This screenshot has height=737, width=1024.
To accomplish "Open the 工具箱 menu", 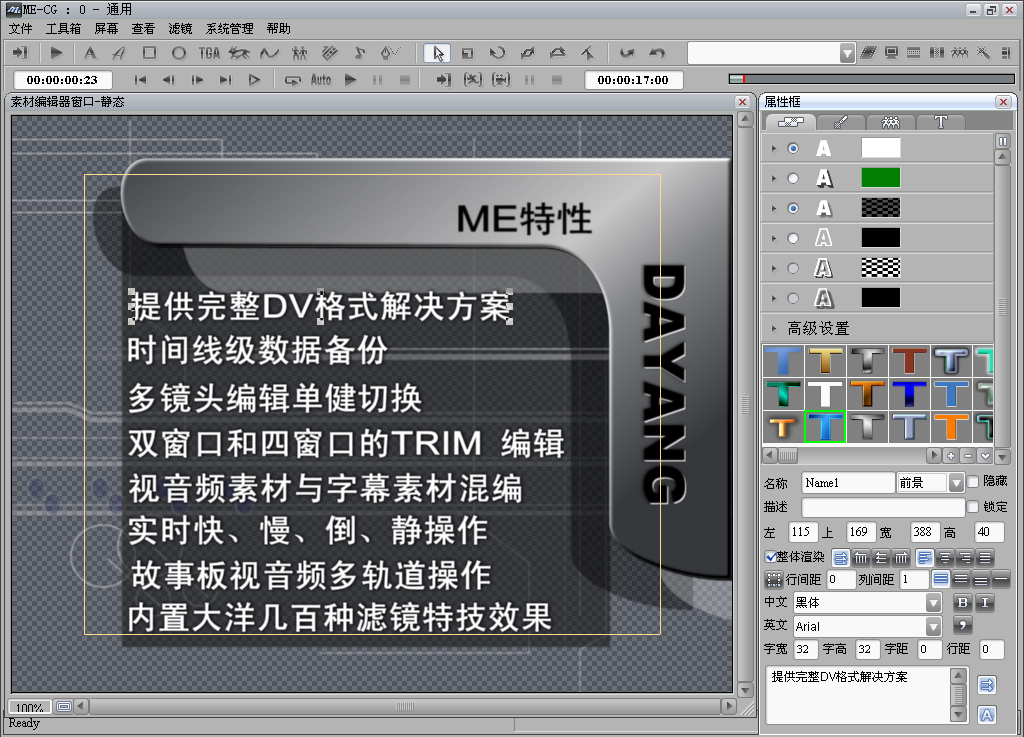I will coord(63,29).
